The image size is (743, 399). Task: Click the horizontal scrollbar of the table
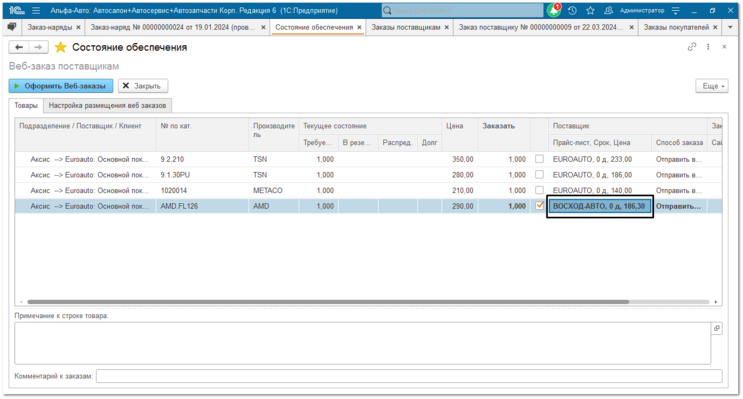coord(328,302)
